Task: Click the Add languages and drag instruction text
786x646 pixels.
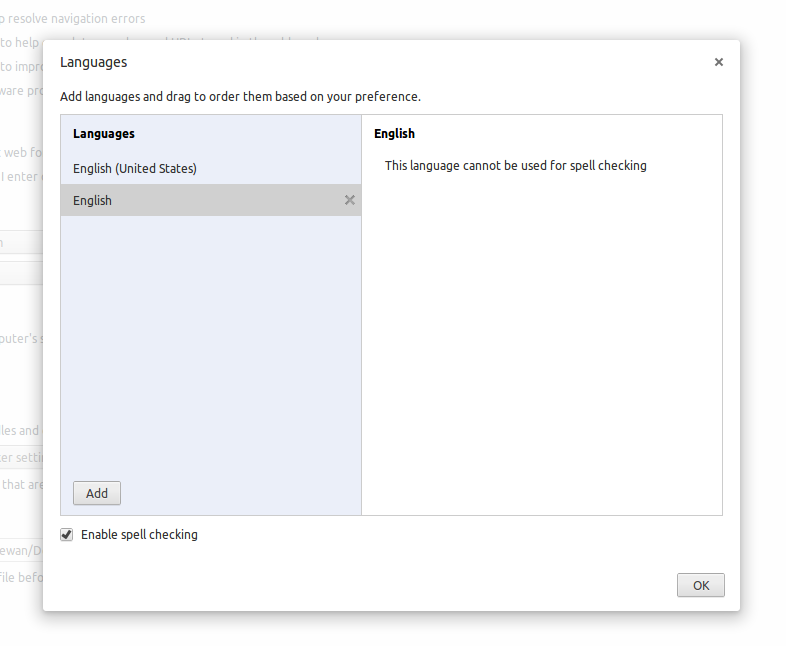Action: 240,97
